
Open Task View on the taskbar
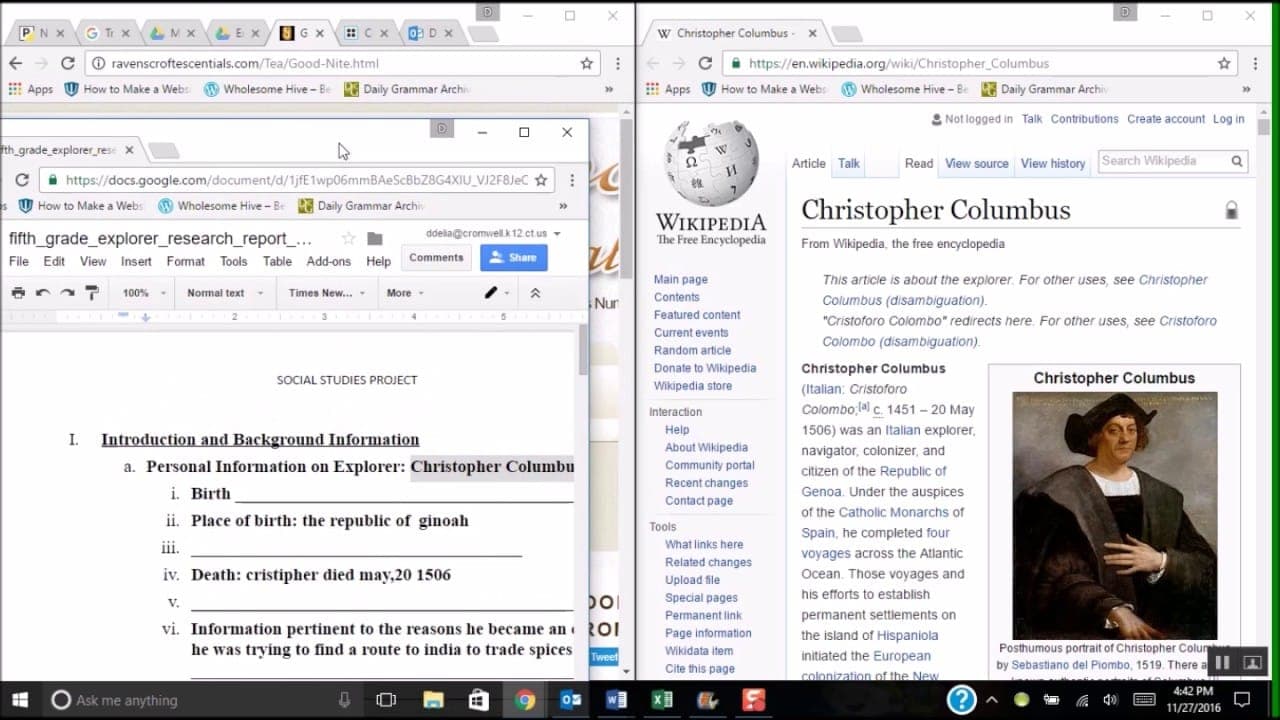386,700
